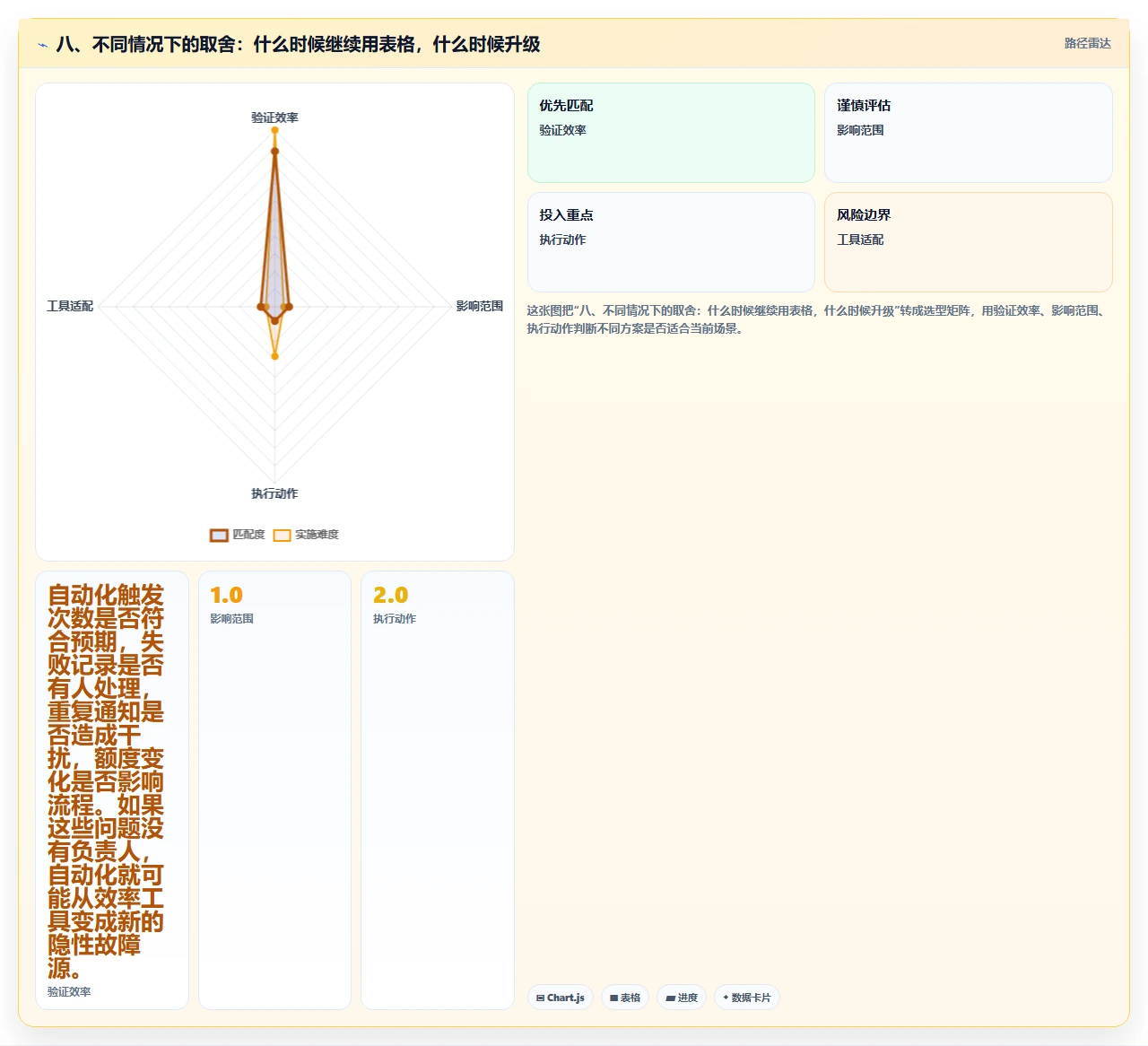This screenshot has width=1148, height=1046.
Task: Click the 1.0 影响范围 stat card
Action: pyautogui.click(x=274, y=790)
